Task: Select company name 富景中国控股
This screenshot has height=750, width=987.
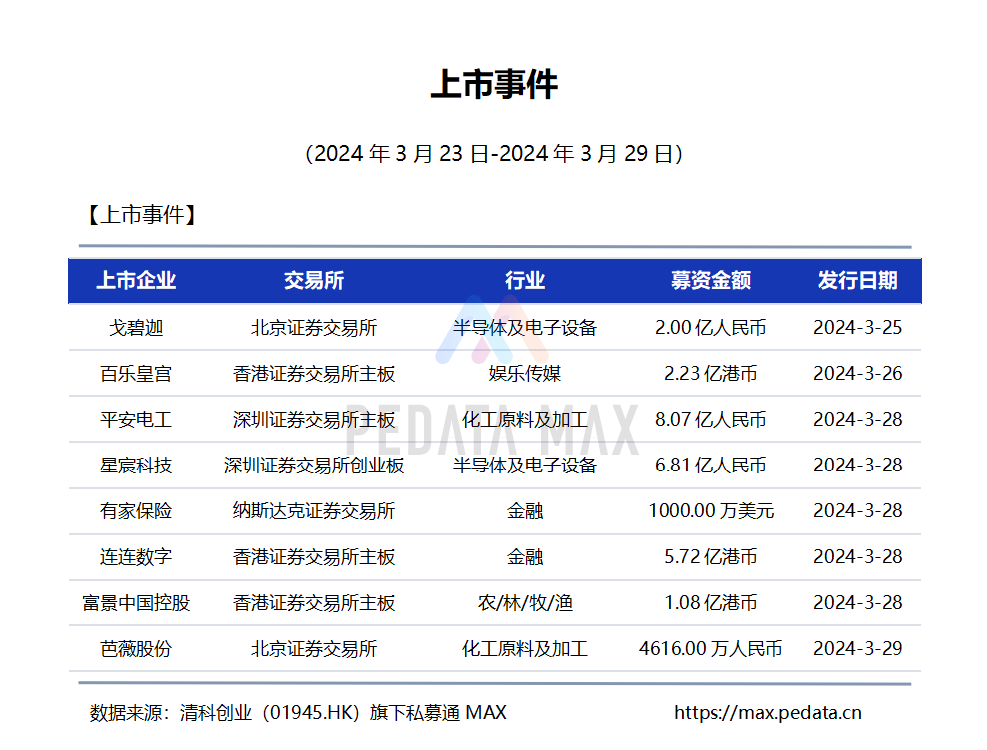Action: pos(136,602)
